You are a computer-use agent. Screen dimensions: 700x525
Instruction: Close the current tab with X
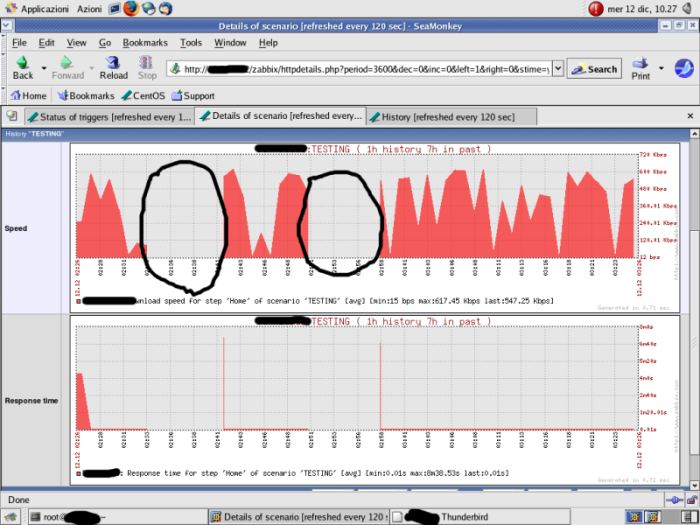pyautogui.click(x=690, y=116)
